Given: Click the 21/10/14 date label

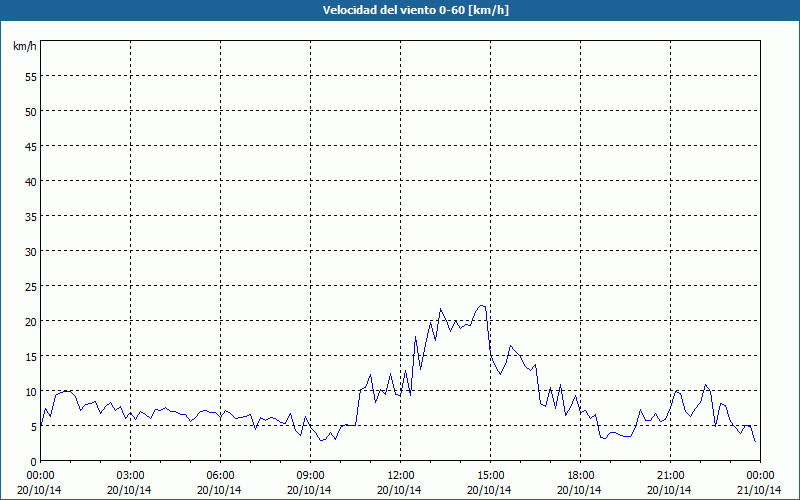Looking at the screenshot, I should tap(759, 490).
